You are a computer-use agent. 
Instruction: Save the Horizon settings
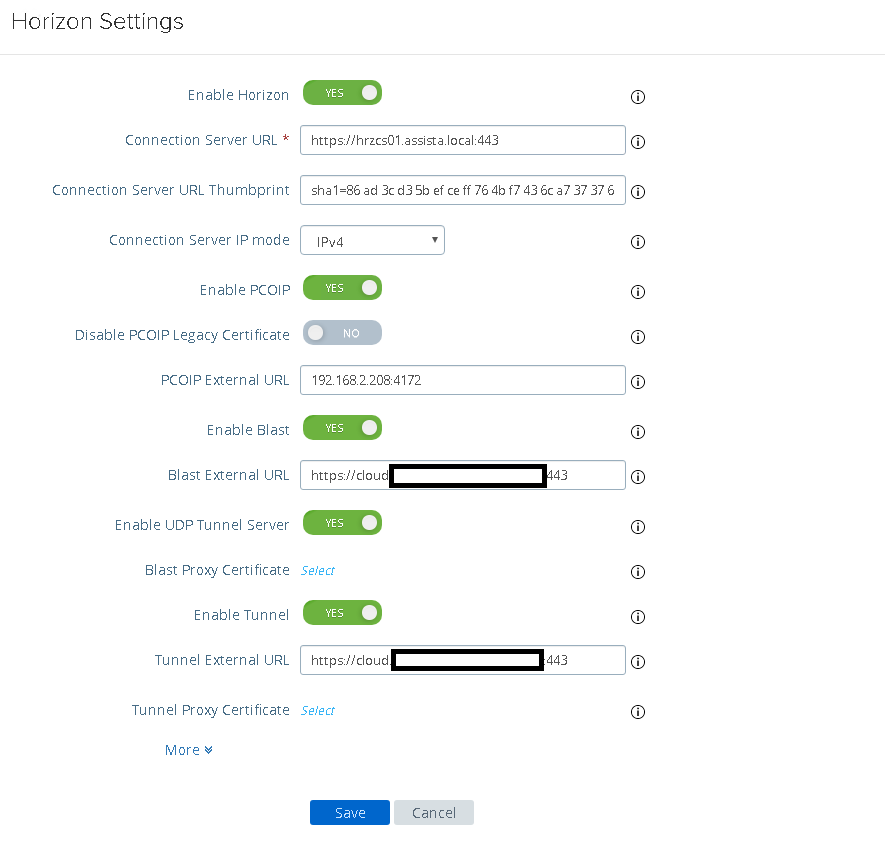(x=350, y=813)
